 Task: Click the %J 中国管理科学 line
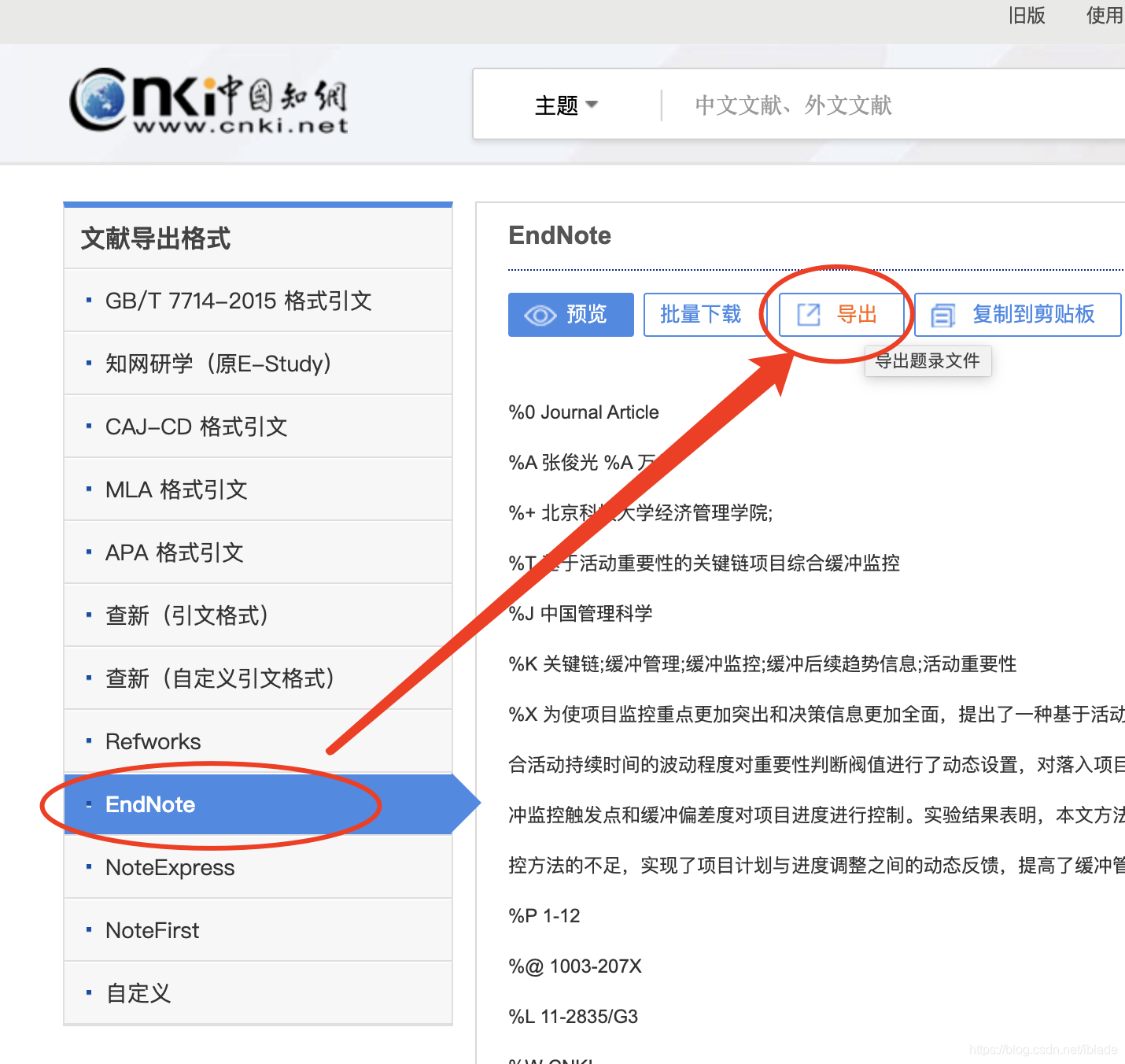(x=581, y=614)
